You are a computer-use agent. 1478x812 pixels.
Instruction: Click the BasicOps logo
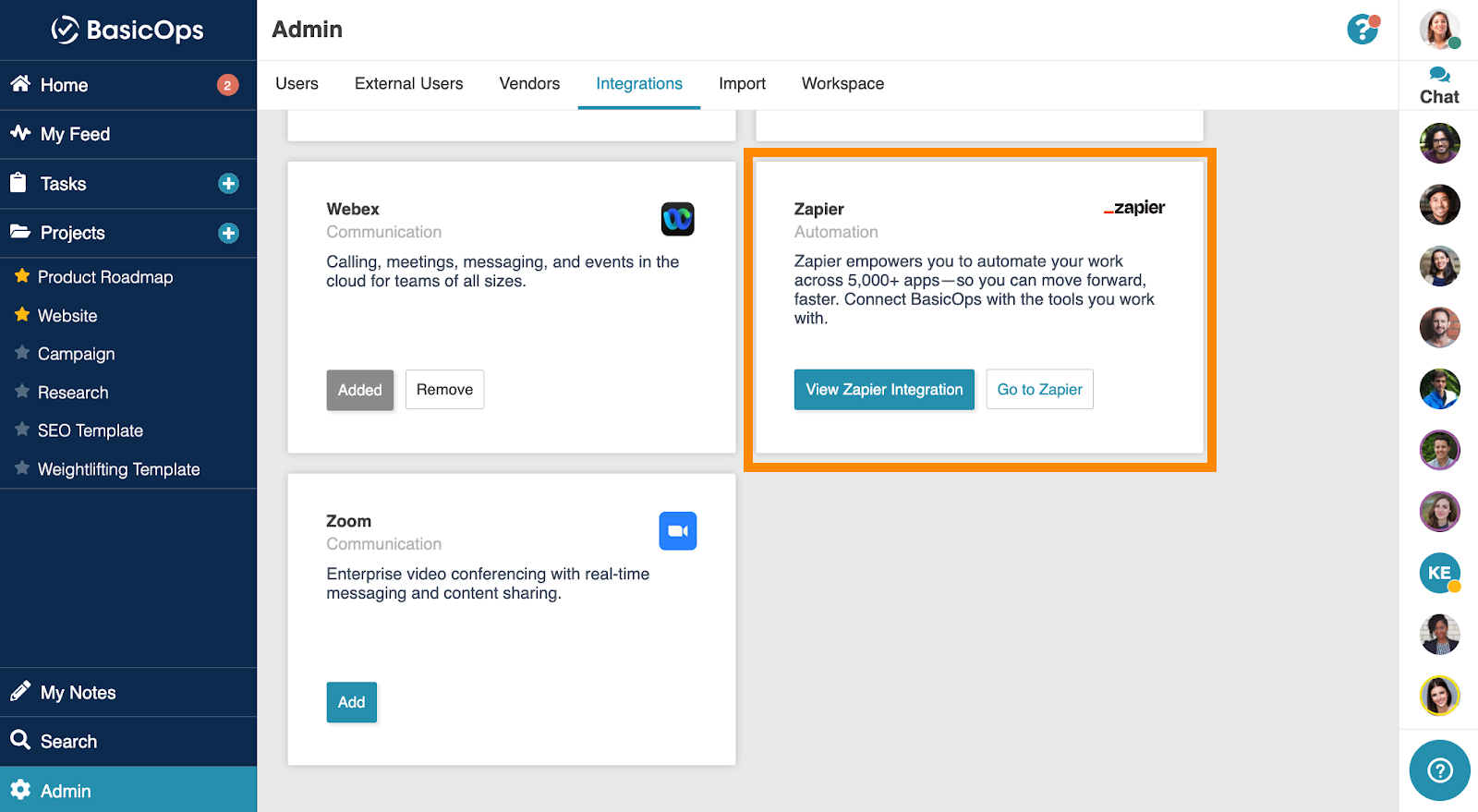tap(127, 30)
